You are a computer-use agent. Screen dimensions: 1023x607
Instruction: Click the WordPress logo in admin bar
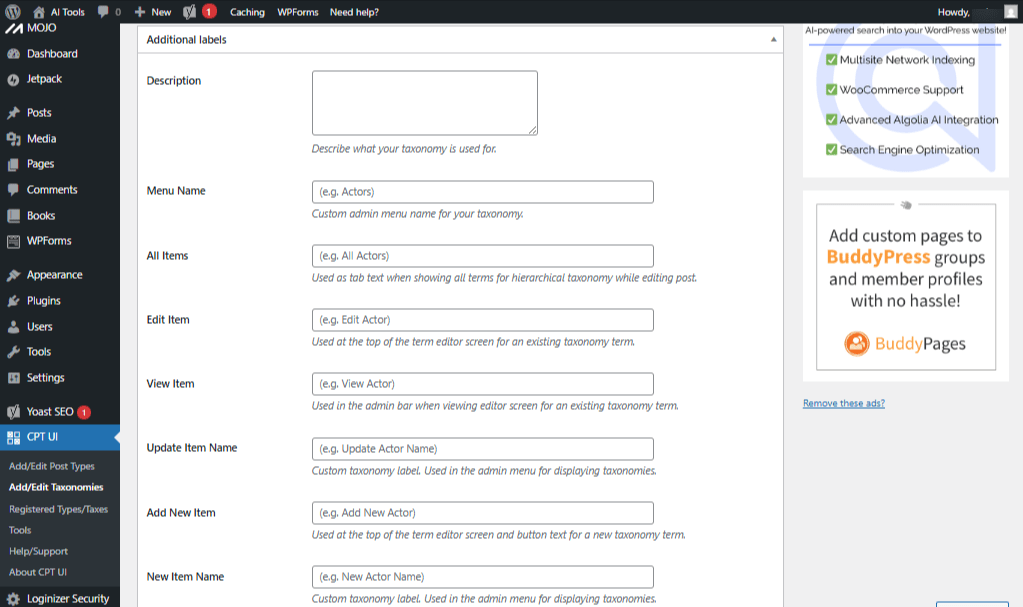tap(13, 12)
